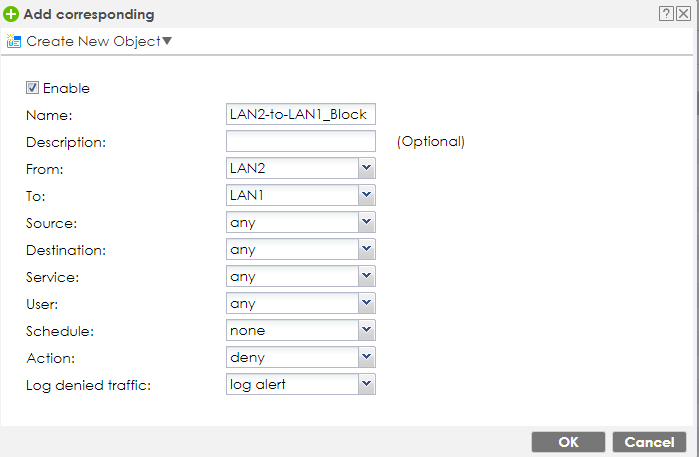Toggle the Enable checkbox
The image size is (699, 457).
tap(32, 88)
